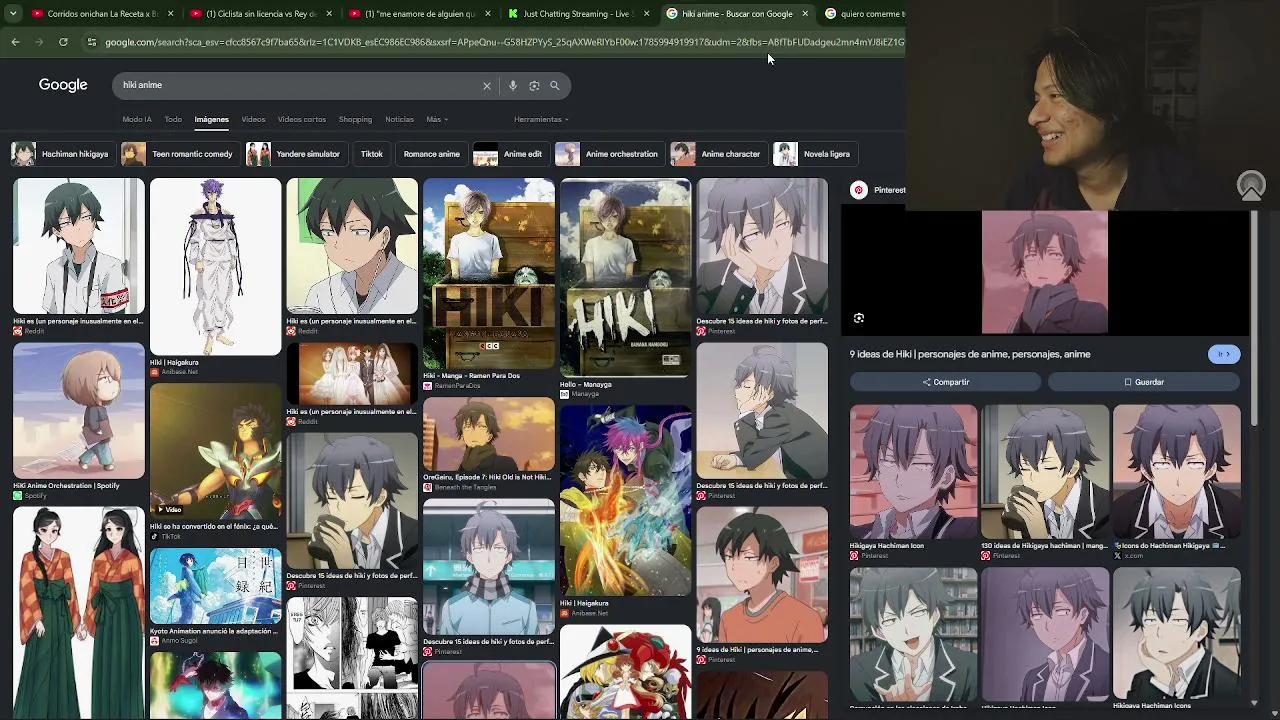
Task: Click the blue visit arrow button in preview
Action: 1224,354
